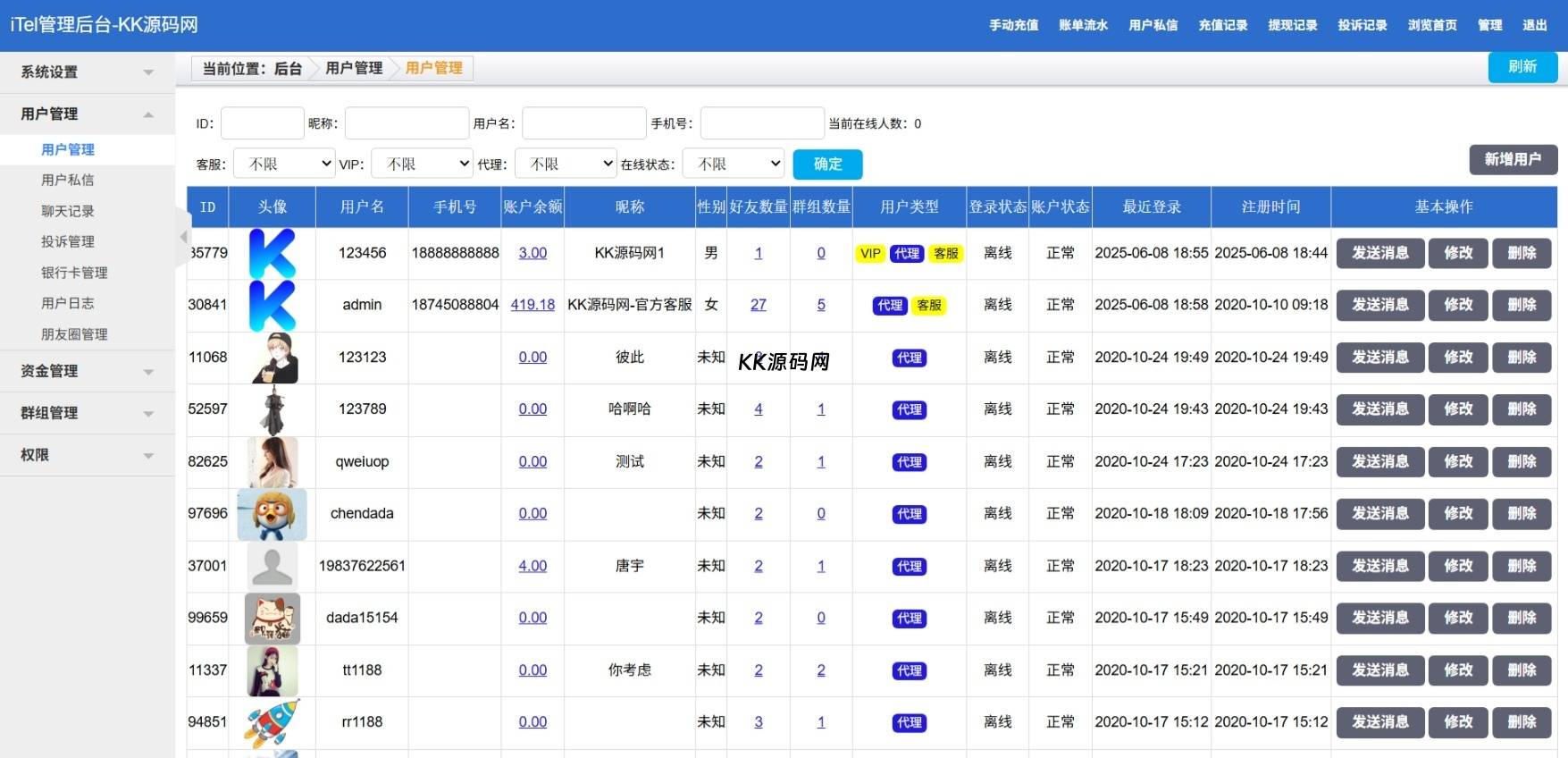
Task: Expand 群组管理 sidebar section
Action: point(88,413)
